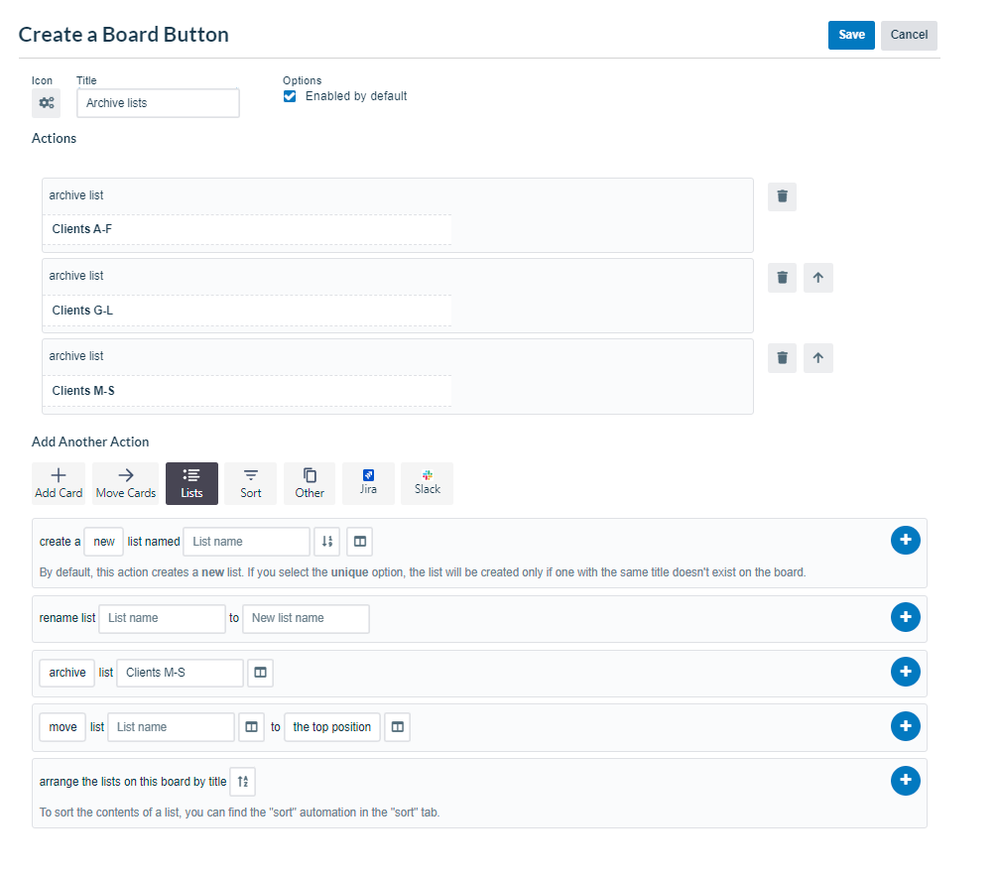The width and height of the screenshot is (999, 880).
Task: Open the Sort actions tab
Action: [249, 483]
